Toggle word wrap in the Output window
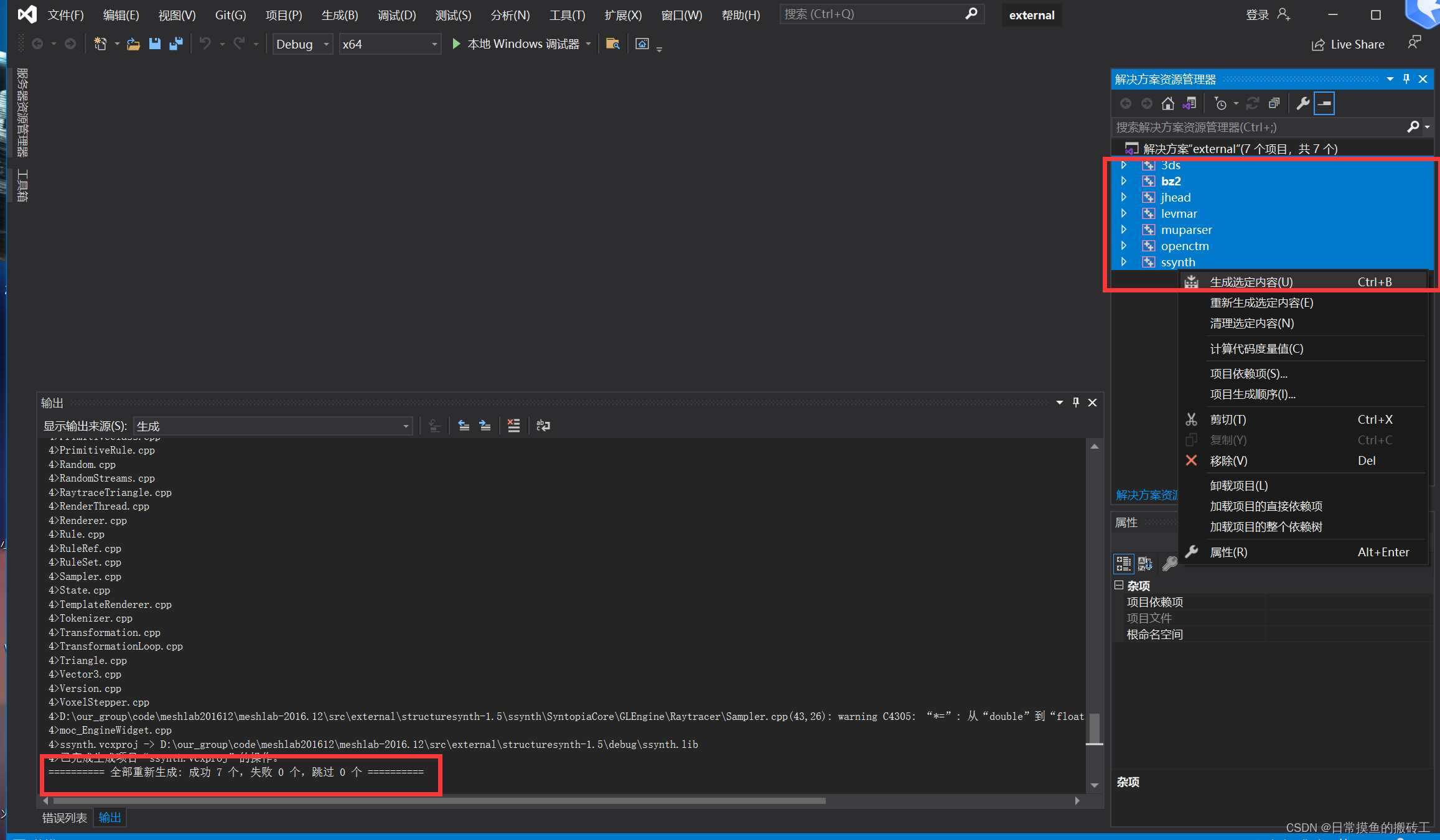 coord(543,426)
